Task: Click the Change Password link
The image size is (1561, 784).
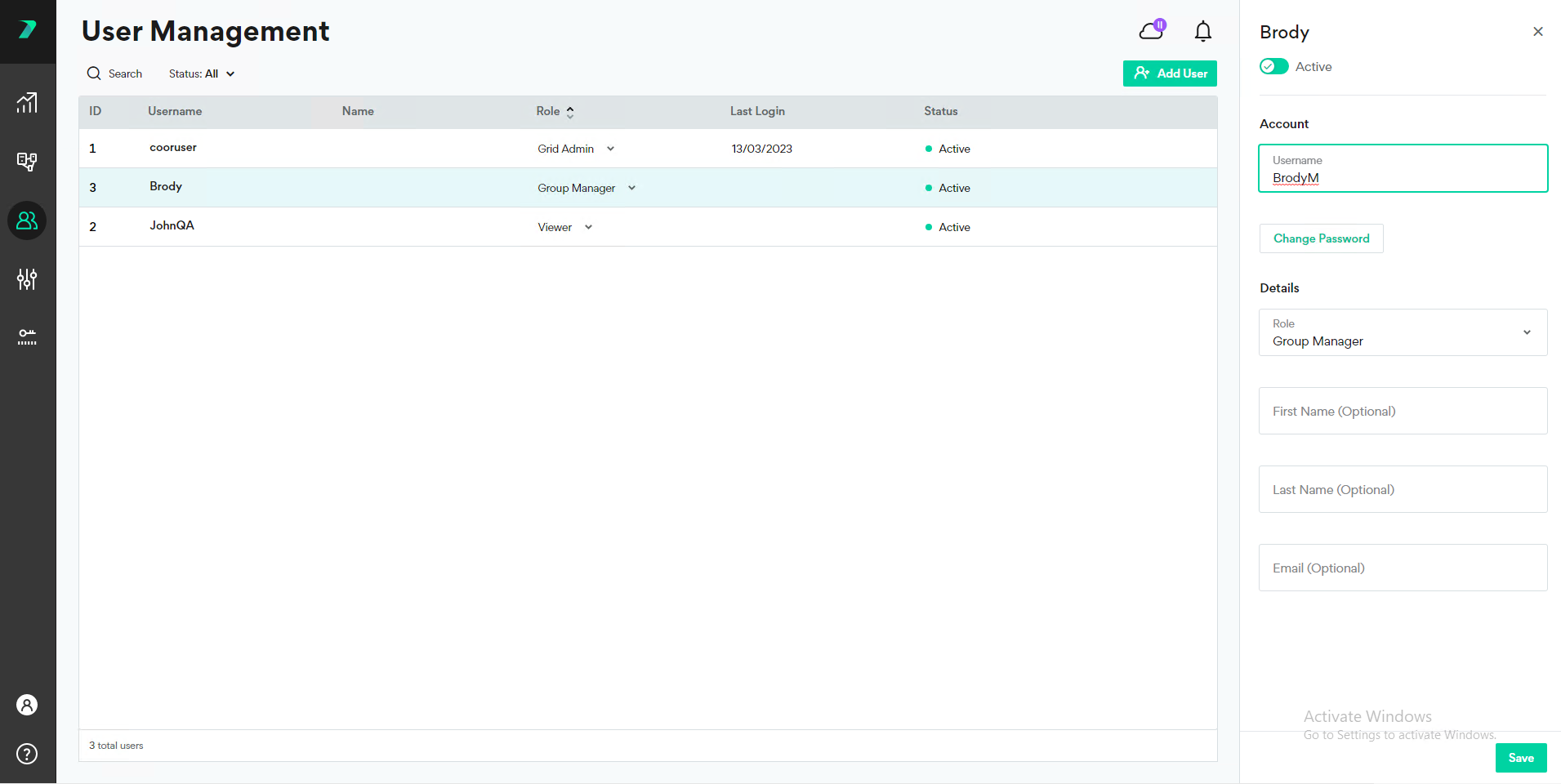Action: pyautogui.click(x=1321, y=238)
